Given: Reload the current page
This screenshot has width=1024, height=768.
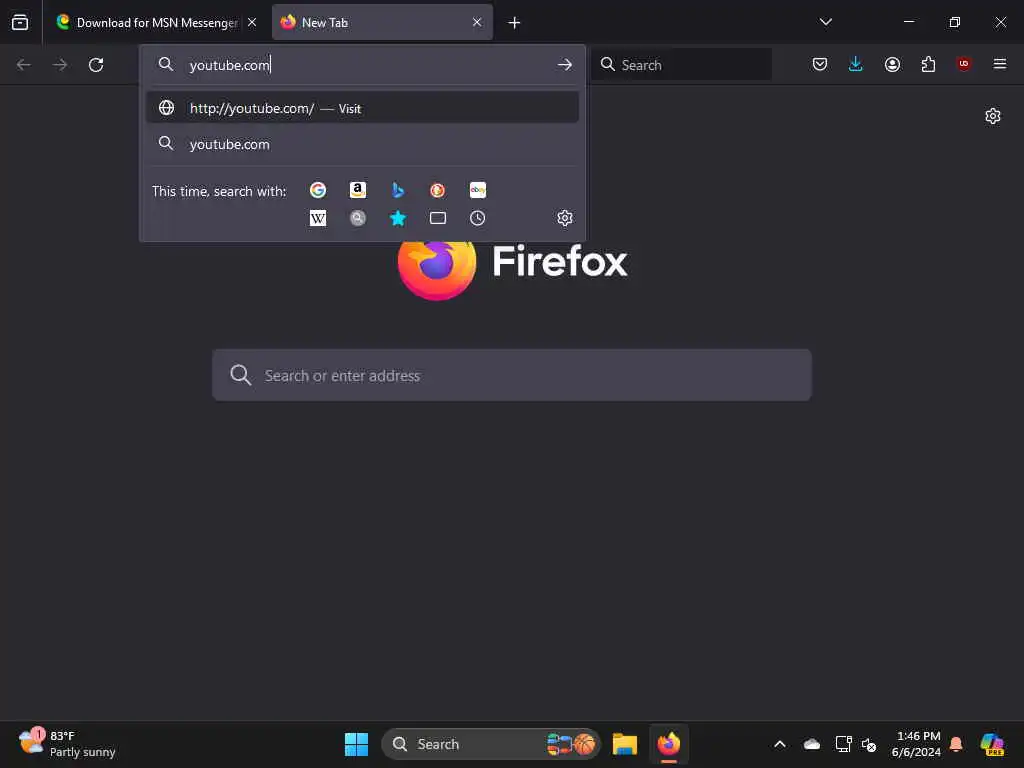Looking at the screenshot, I should point(96,65).
